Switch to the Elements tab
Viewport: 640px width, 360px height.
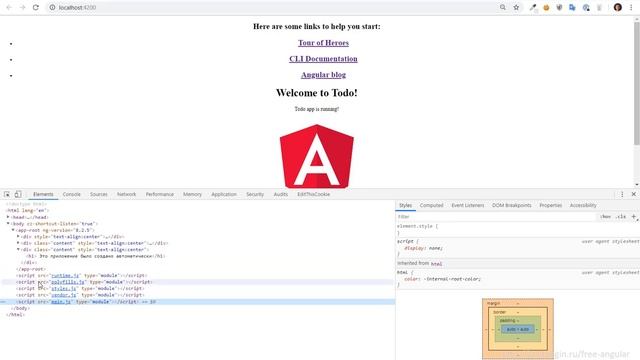tap(43, 194)
